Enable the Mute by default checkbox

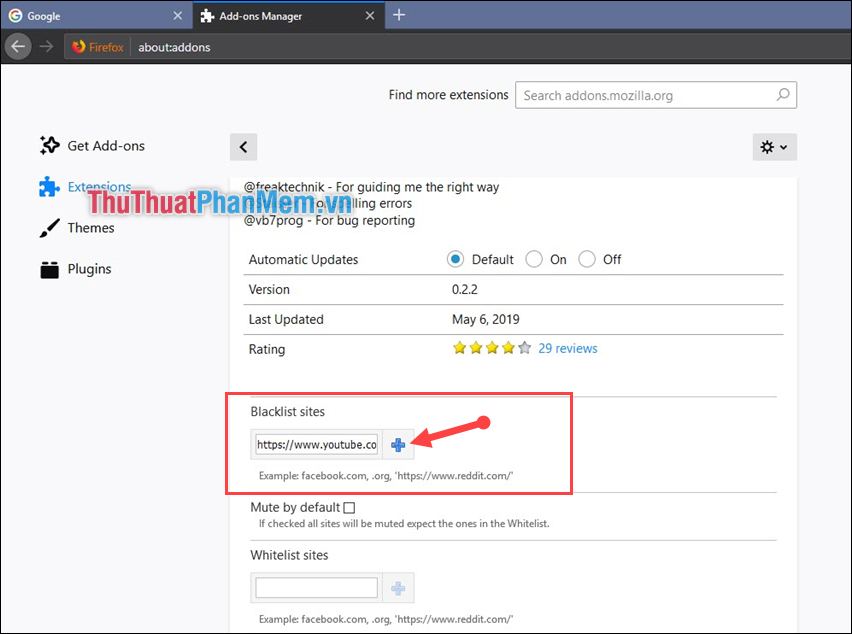click(x=348, y=506)
